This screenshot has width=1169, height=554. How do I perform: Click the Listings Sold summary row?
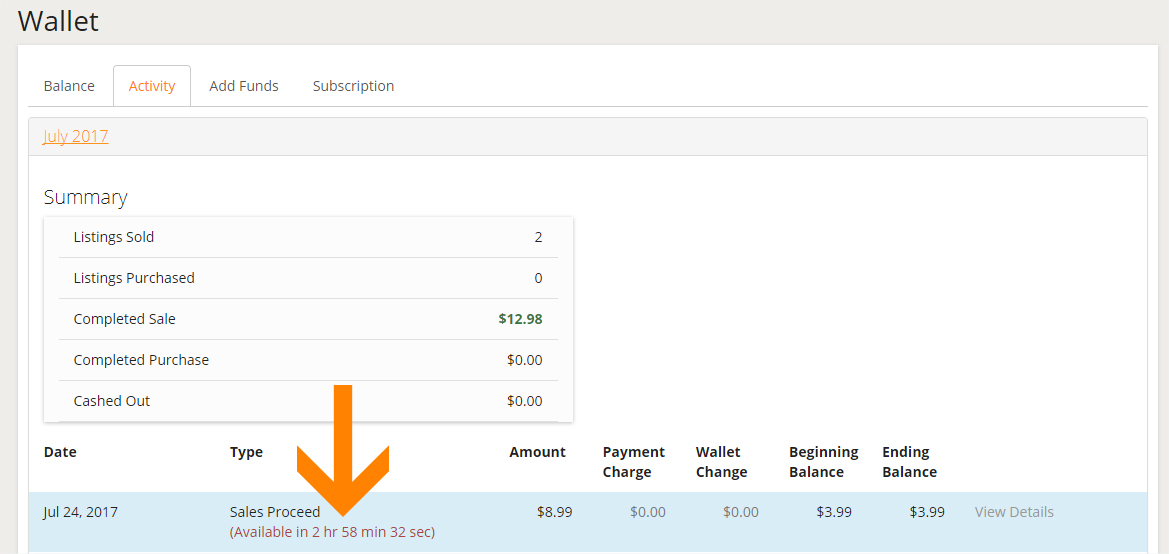(x=308, y=237)
